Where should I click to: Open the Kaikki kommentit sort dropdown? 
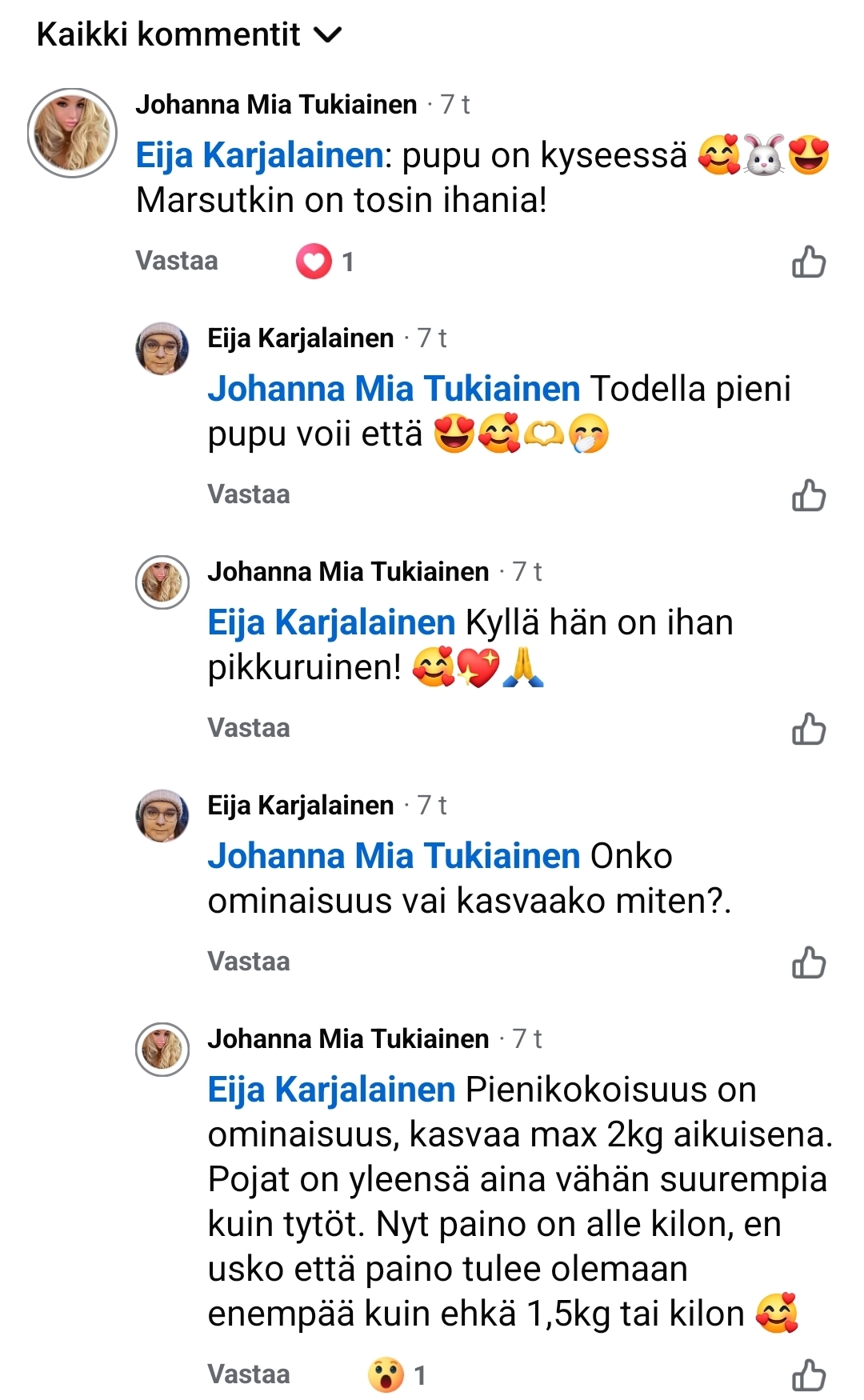(190, 35)
